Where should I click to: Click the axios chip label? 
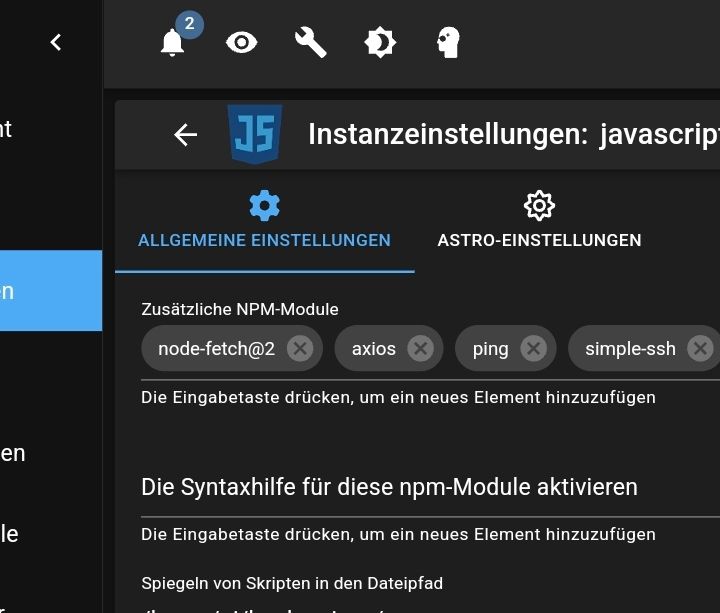coord(374,349)
